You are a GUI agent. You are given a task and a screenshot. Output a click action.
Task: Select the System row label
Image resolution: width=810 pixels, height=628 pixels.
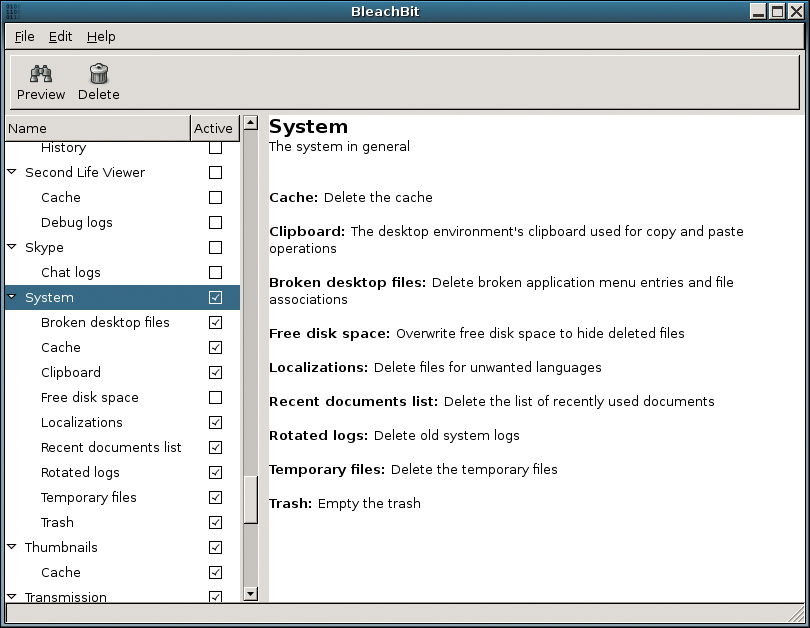(x=50, y=297)
